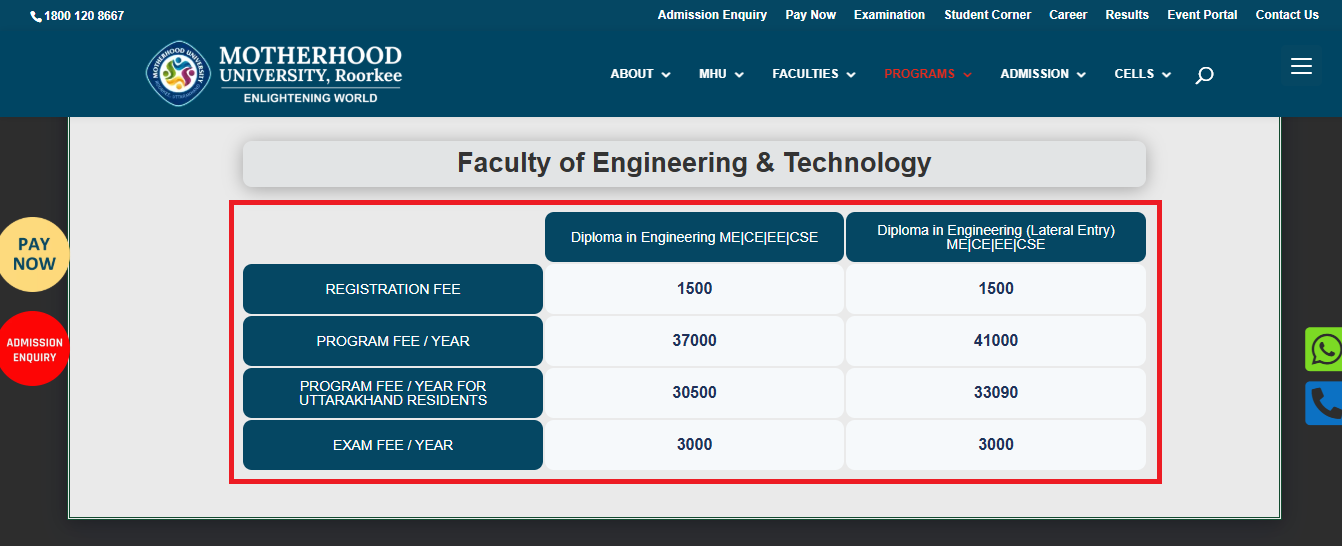Click the yellow PAY NOW circle

pyautogui.click(x=34, y=254)
